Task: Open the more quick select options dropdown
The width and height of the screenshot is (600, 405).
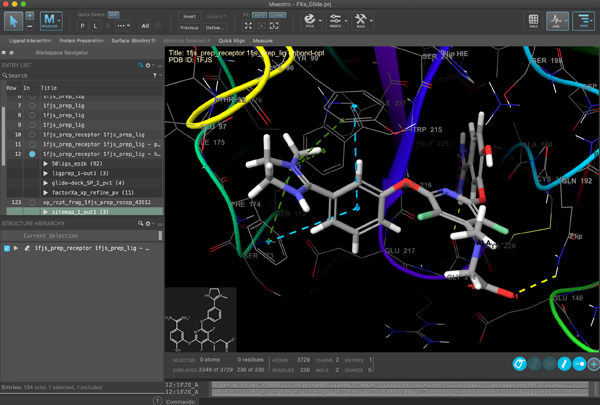Action: coord(123,26)
